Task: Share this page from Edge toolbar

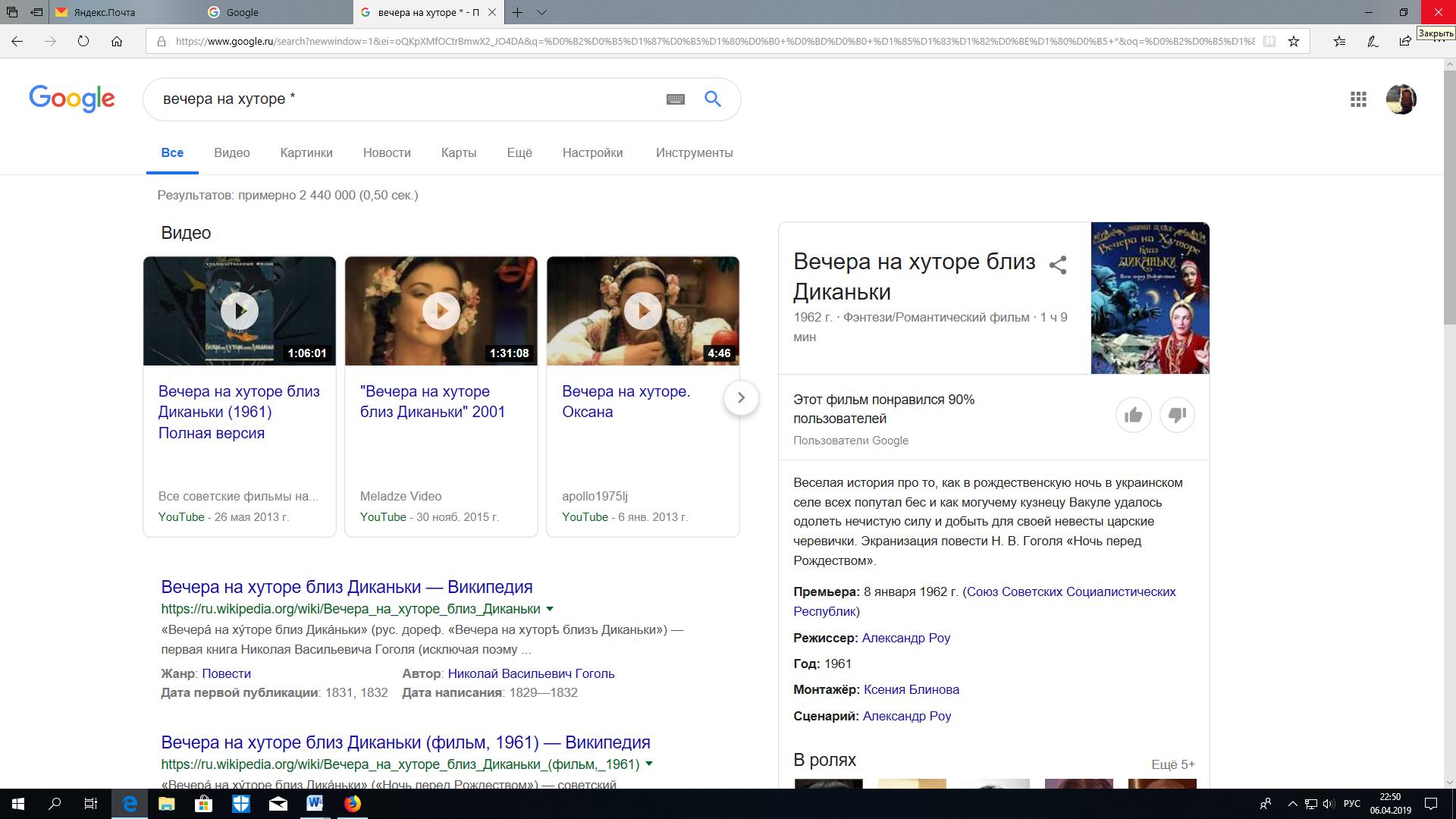Action: pos(1405,42)
